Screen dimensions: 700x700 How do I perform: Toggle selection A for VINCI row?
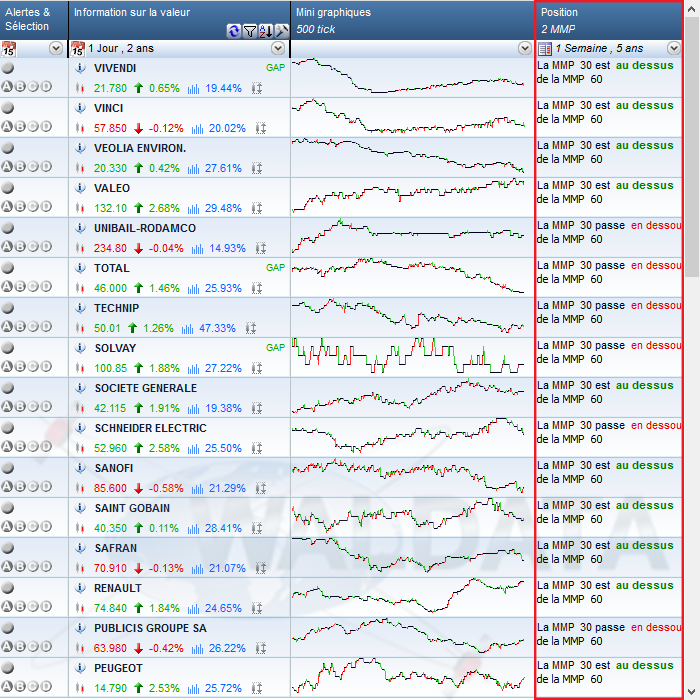[7, 126]
